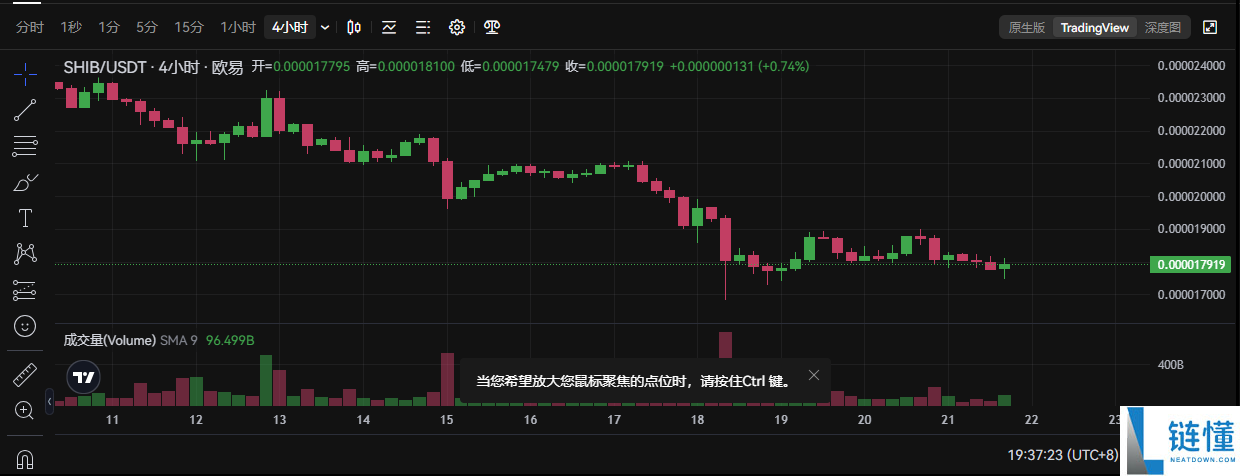Viewport: 1240px width, 476px height.
Task: Click the current price label 0.000017919
Action: pyautogui.click(x=1190, y=265)
